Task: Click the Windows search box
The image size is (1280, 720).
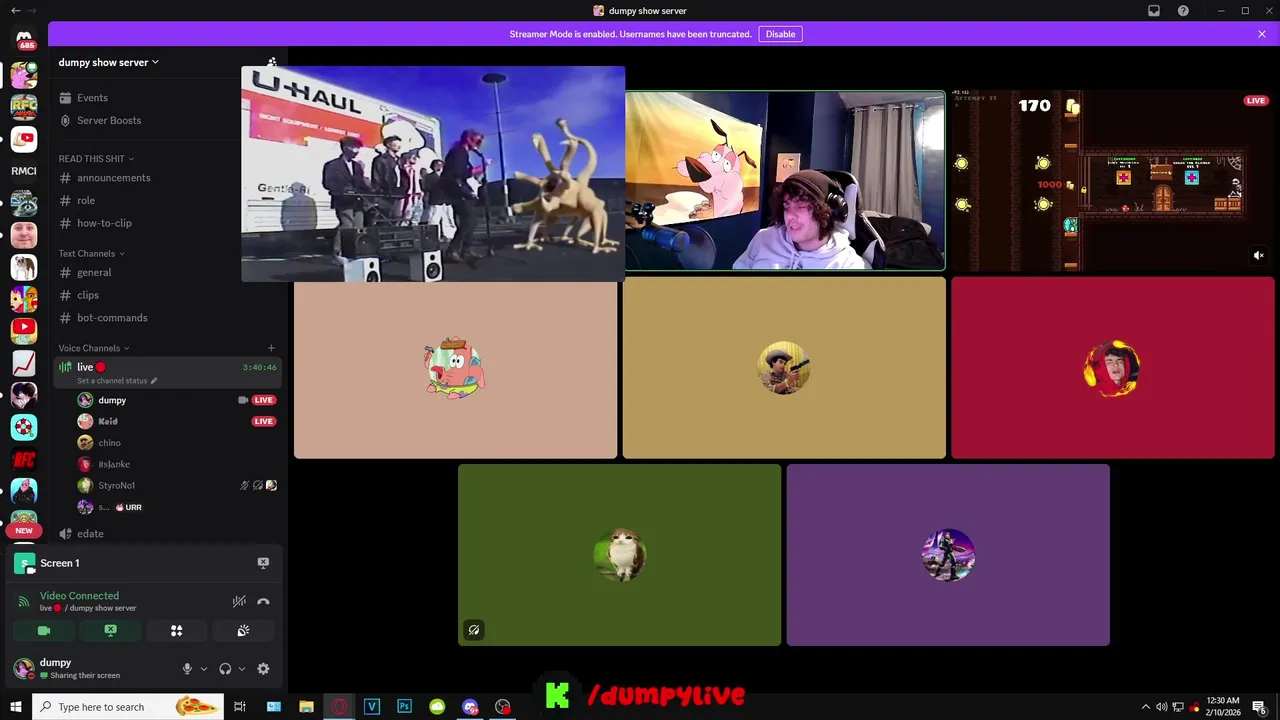Action: coord(129,707)
